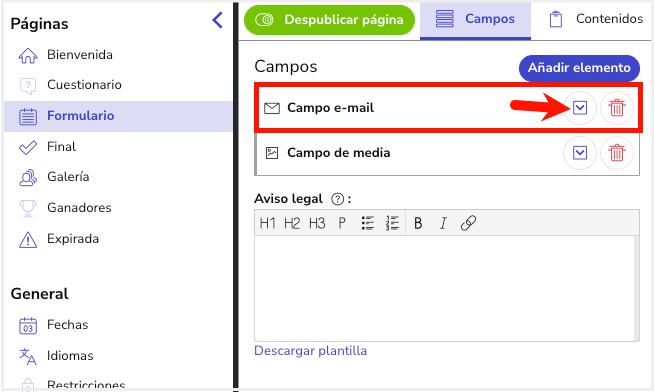
Task: Delete the Campo e-mail field
Action: [616, 108]
